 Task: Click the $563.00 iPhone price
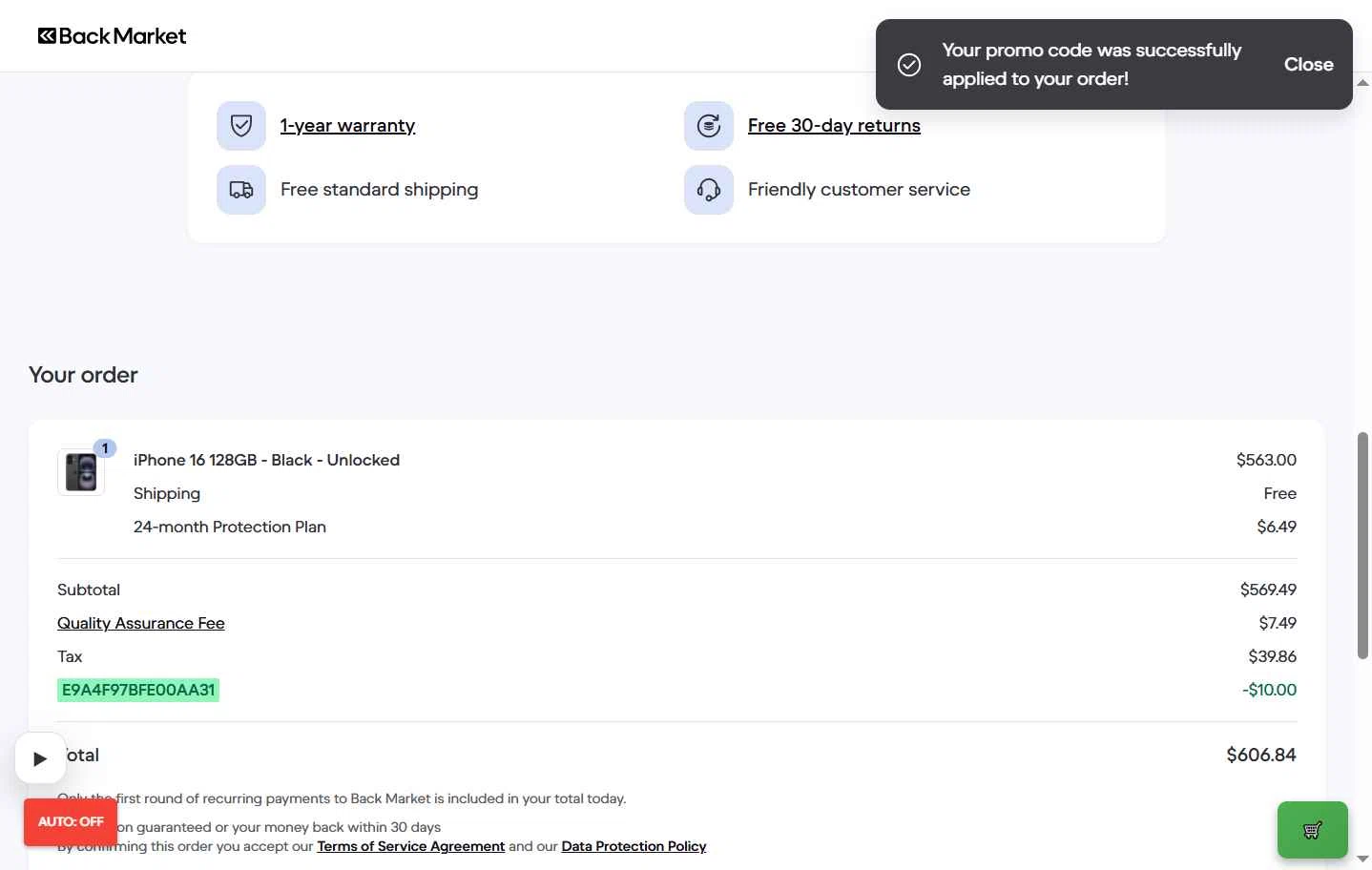pyautogui.click(x=1266, y=460)
